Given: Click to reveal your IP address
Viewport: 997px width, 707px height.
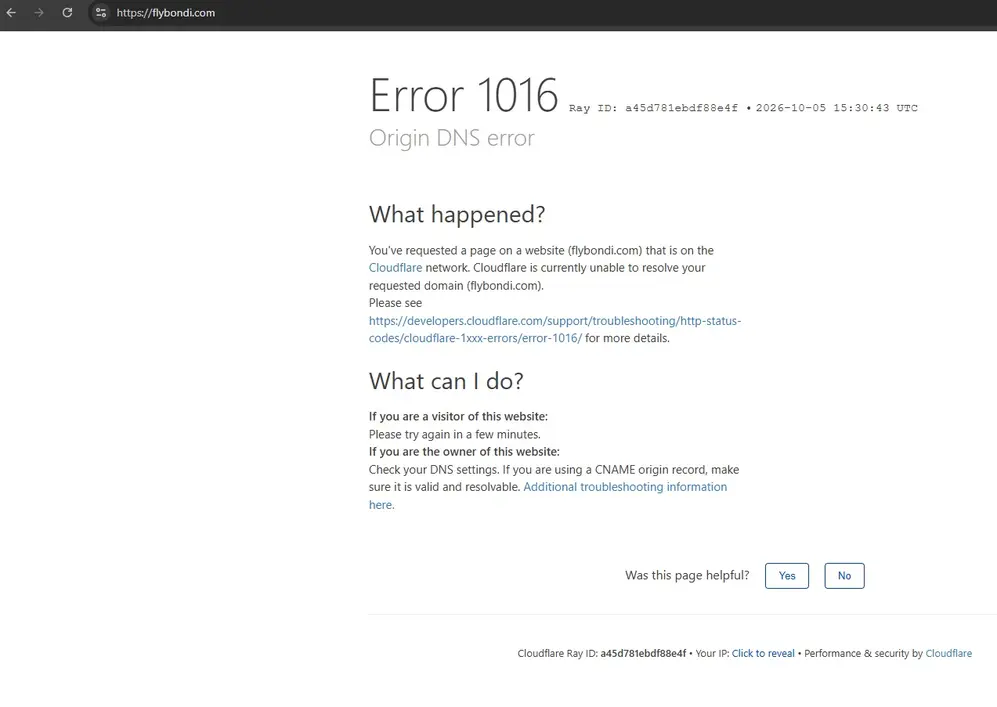Looking at the screenshot, I should pos(763,654).
